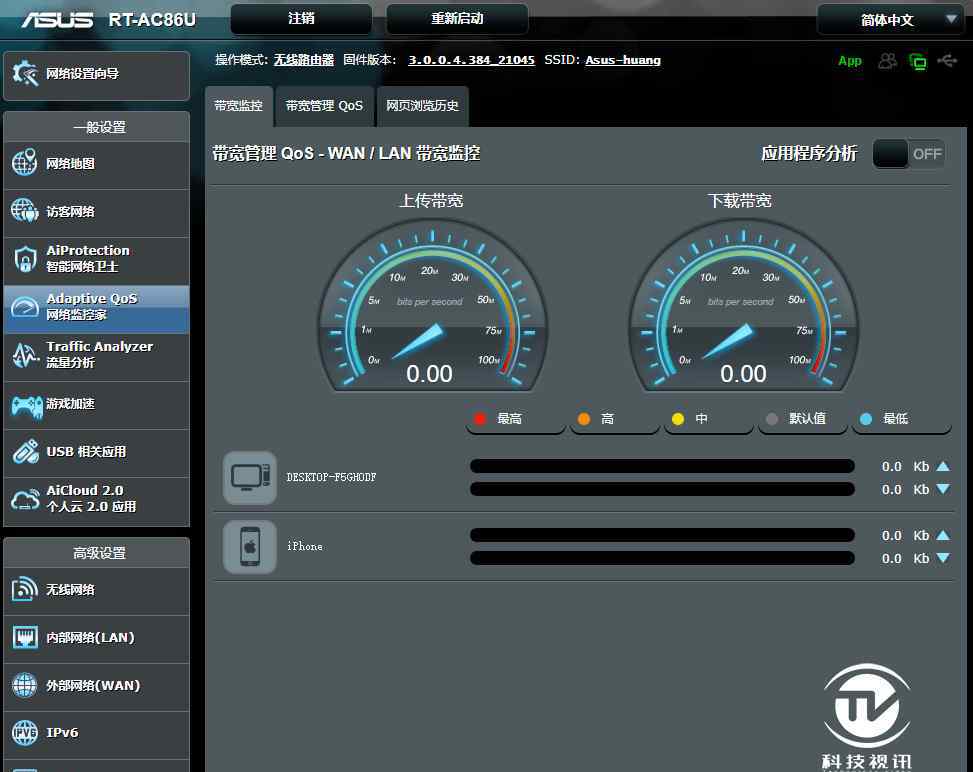Click the AiCloud 2.0 cloud icon
The width and height of the screenshot is (973, 772).
(x=25, y=500)
